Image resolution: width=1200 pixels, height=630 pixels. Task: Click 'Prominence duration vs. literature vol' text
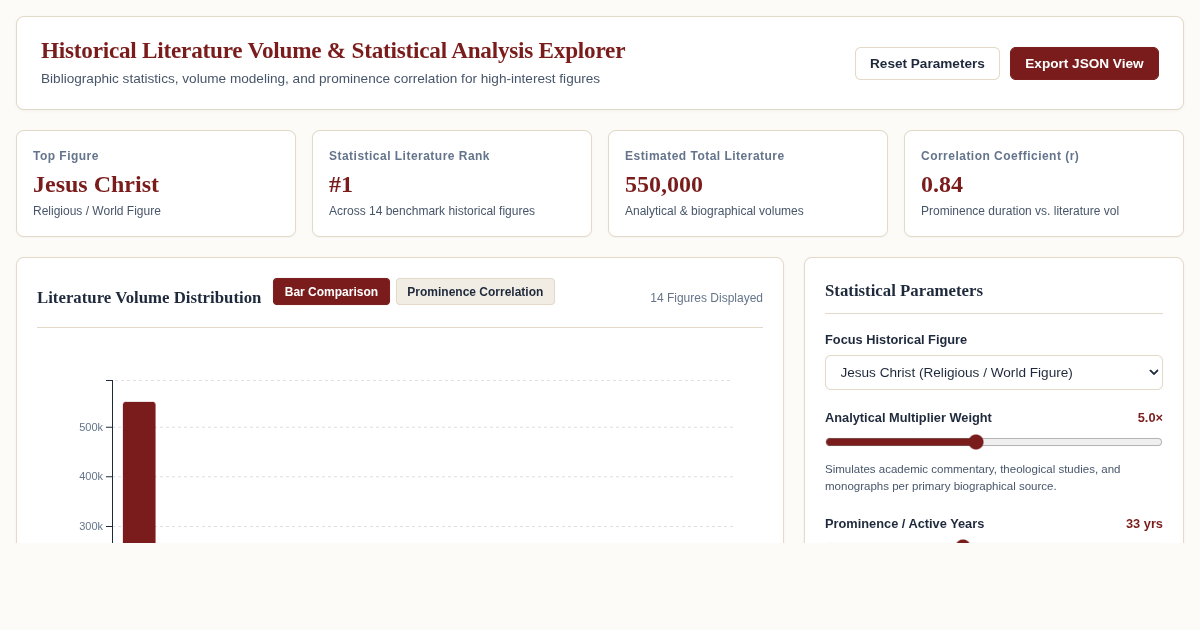1020,211
